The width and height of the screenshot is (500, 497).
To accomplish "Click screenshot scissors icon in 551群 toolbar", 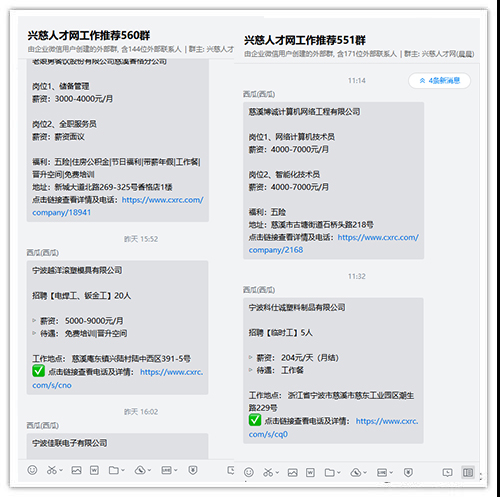I will [268, 472].
